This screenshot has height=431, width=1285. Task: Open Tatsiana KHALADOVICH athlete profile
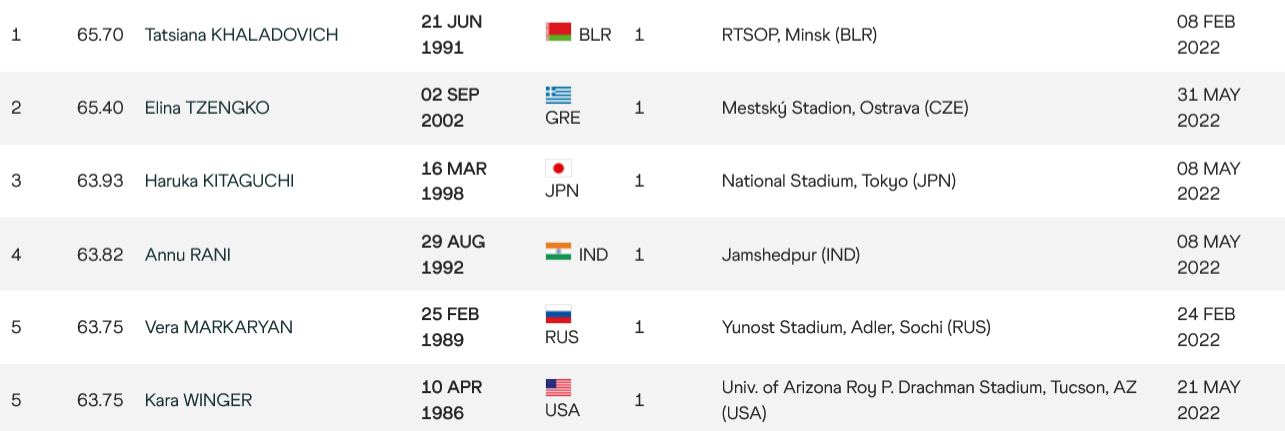[241, 35]
